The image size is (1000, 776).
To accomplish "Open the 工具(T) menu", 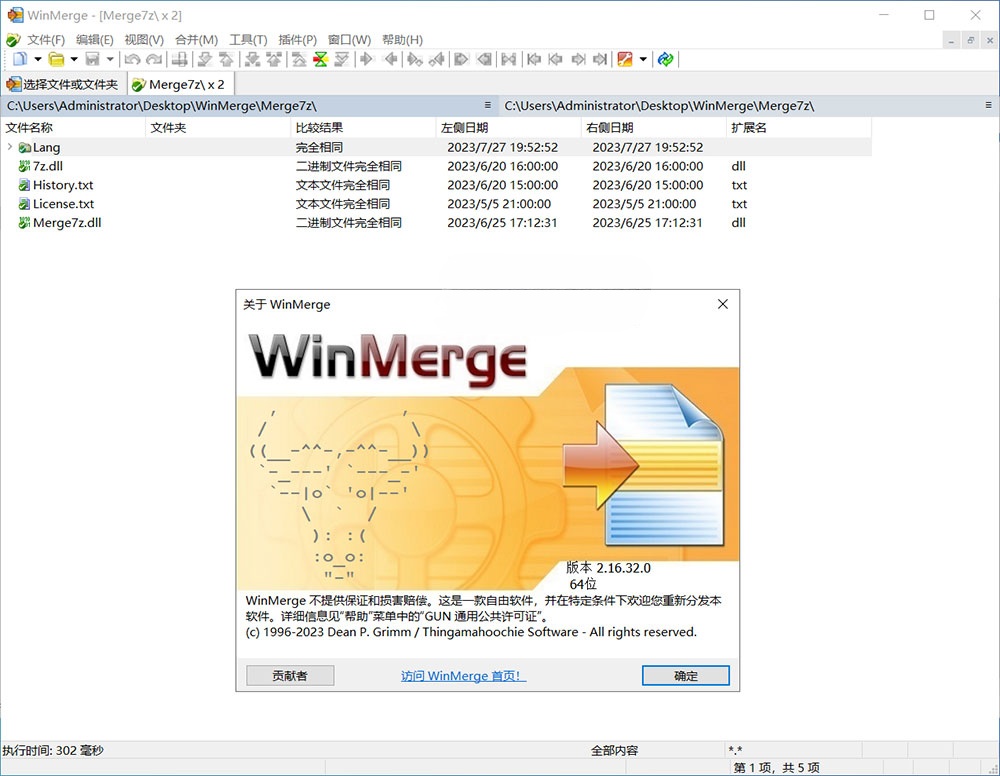I will click(x=248, y=40).
